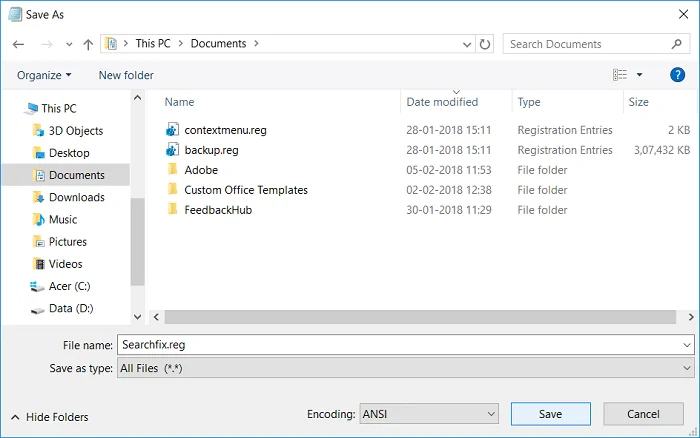Select 'This PC' in address breadcrumb
This screenshot has height=438, width=700.
[153, 43]
